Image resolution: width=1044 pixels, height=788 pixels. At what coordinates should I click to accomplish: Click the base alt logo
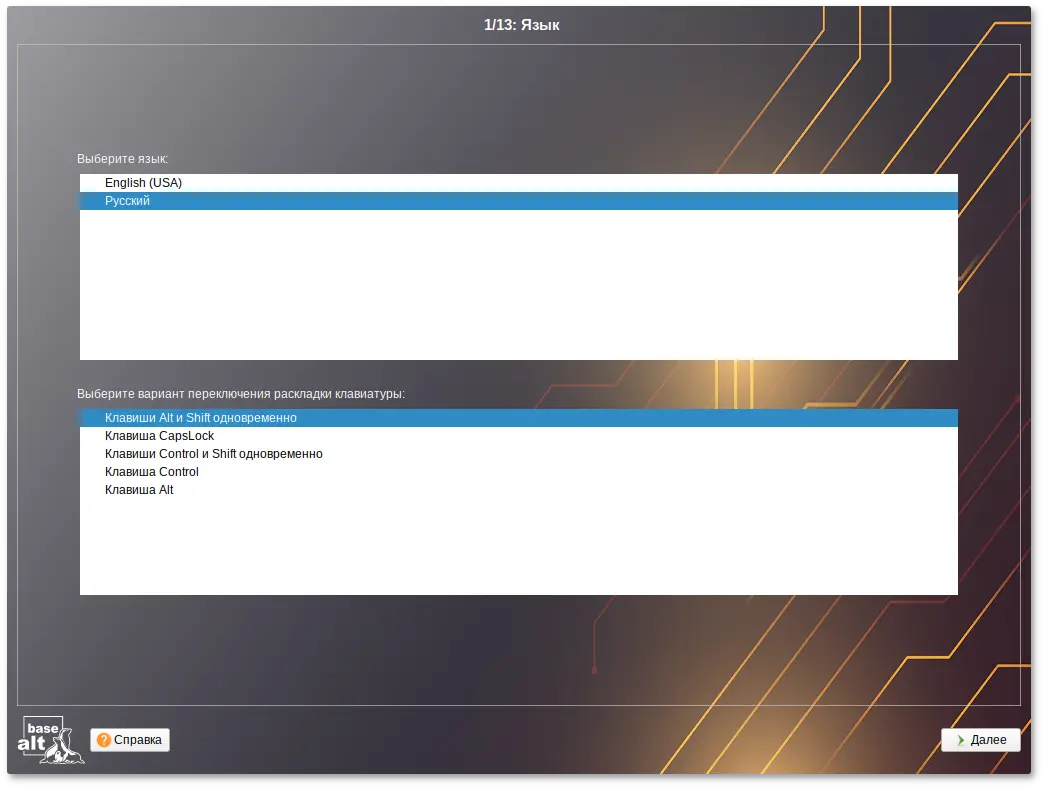tap(50, 740)
